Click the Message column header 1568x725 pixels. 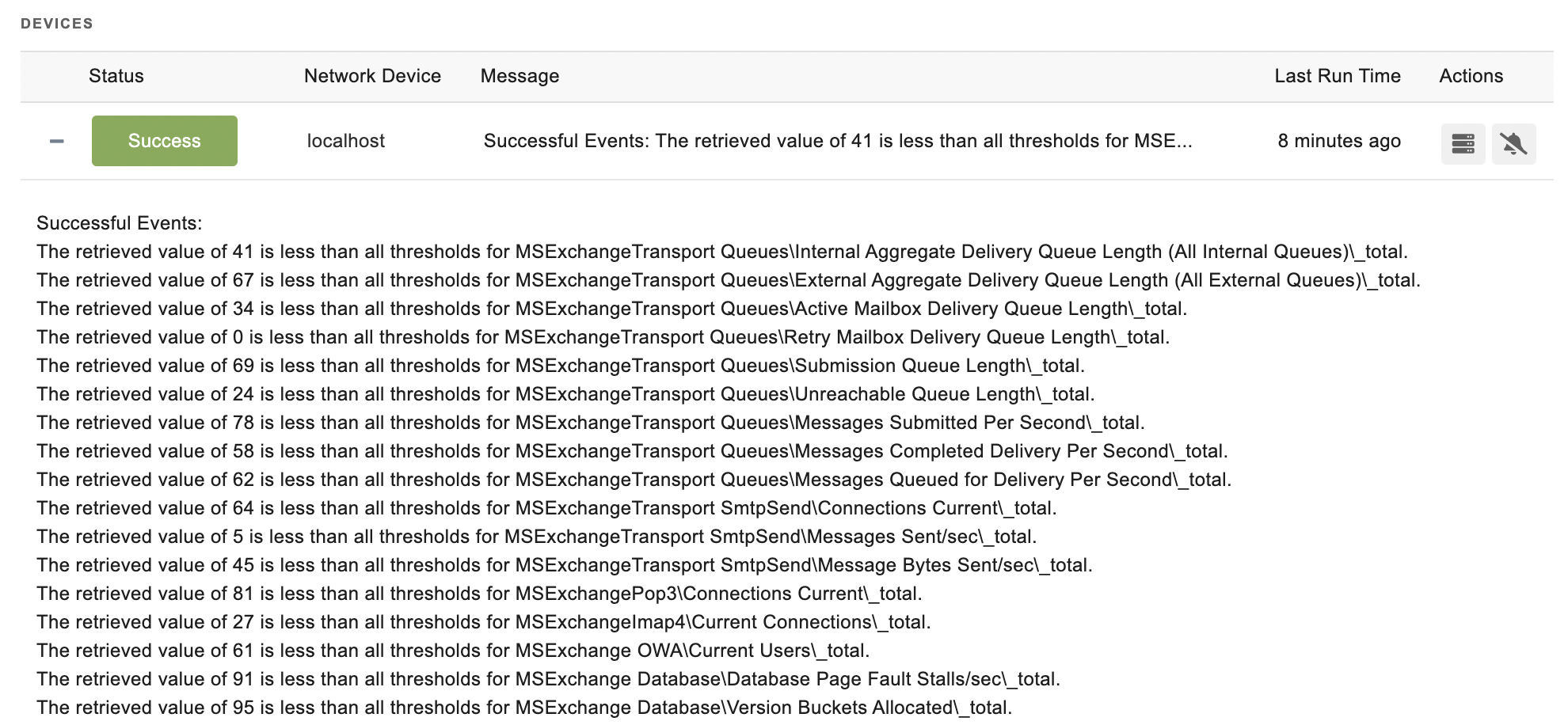519,76
